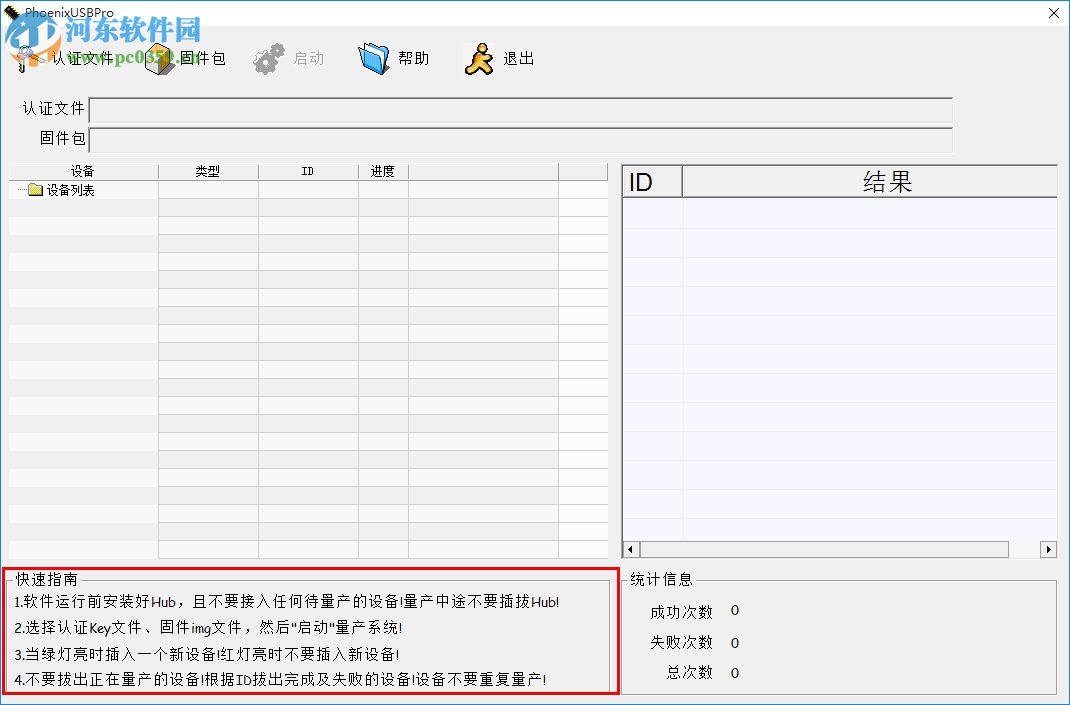The height and width of the screenshot is (705, 1070).
Task: Click inside the 固件包 input field
Action: coord(520,140)
